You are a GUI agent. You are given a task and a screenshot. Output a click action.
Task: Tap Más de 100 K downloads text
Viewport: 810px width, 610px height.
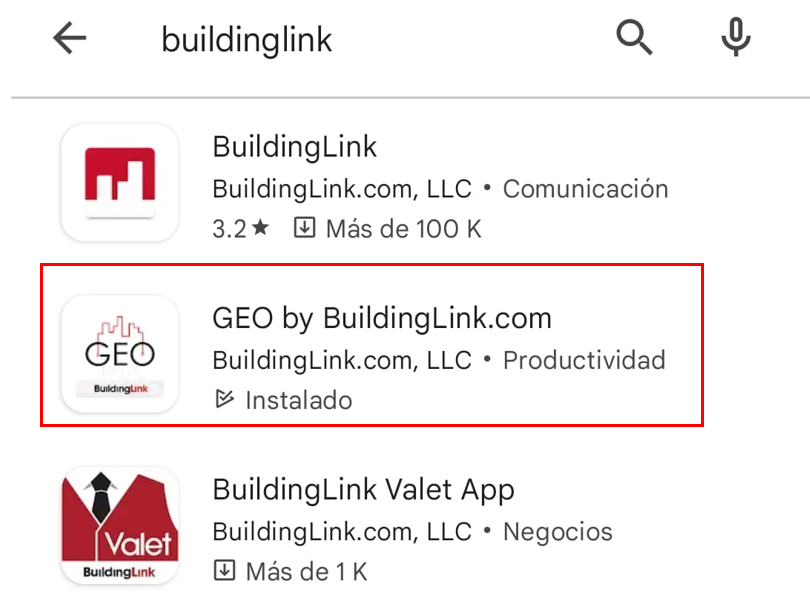pos(403,229)
